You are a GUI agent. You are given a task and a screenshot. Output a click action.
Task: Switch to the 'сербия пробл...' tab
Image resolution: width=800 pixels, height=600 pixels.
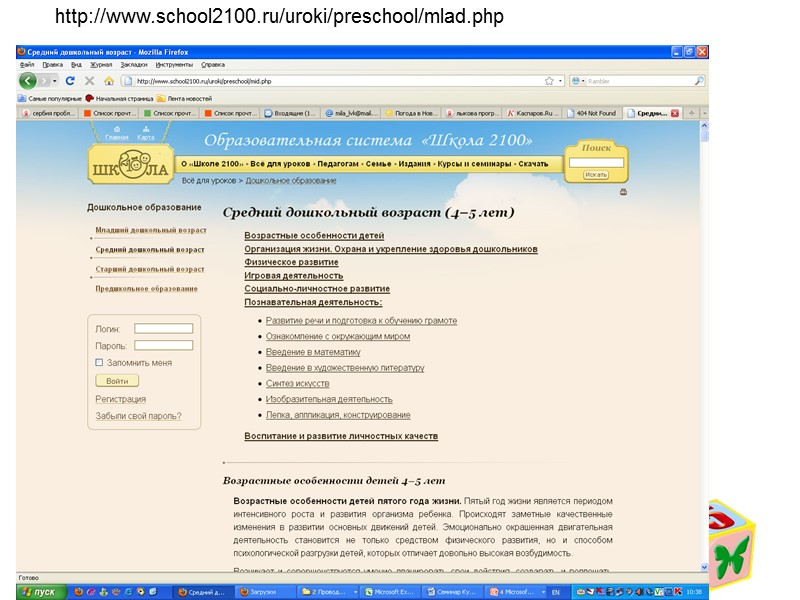pyautogui.click(x=48, y=113)
